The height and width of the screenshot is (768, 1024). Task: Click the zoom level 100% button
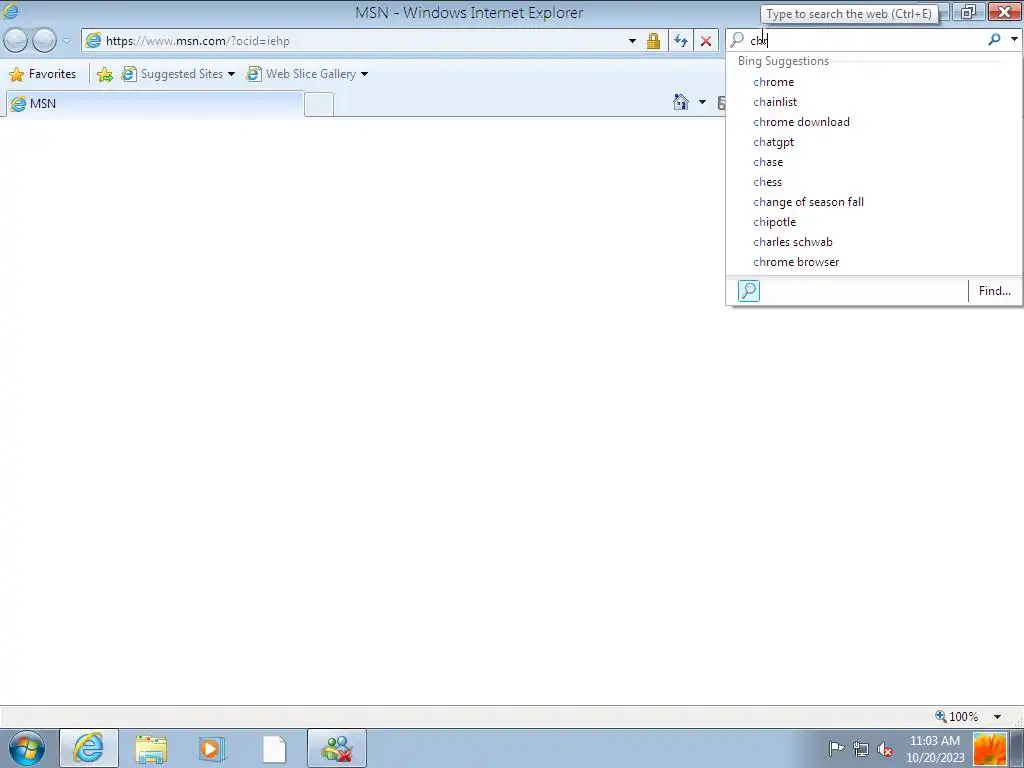[957, 716]
